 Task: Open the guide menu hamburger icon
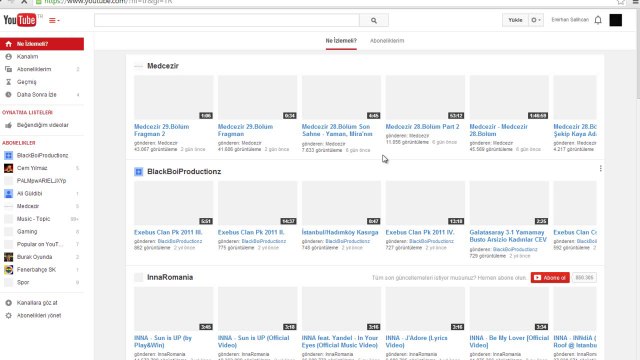point(54,20)
